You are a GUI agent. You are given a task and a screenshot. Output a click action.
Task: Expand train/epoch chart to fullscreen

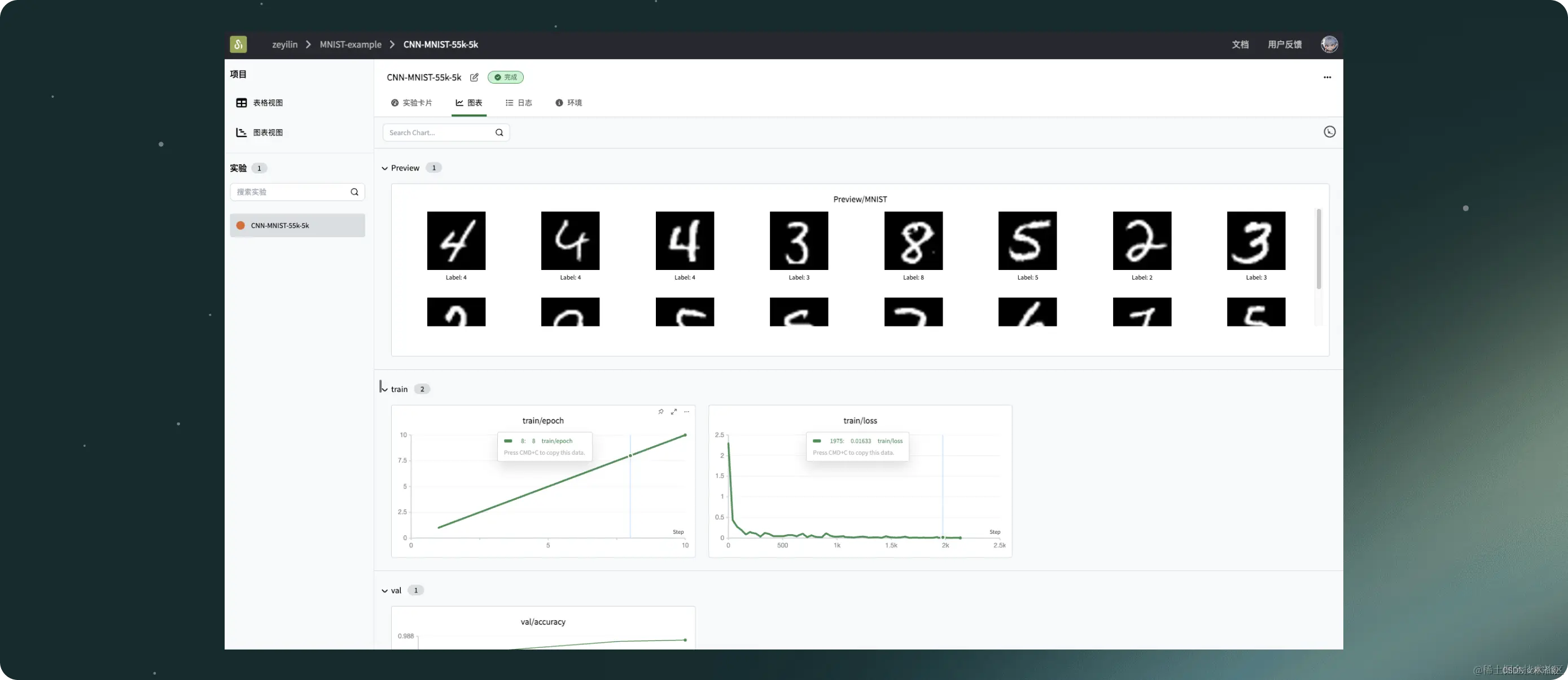click(x=674, y=412)
